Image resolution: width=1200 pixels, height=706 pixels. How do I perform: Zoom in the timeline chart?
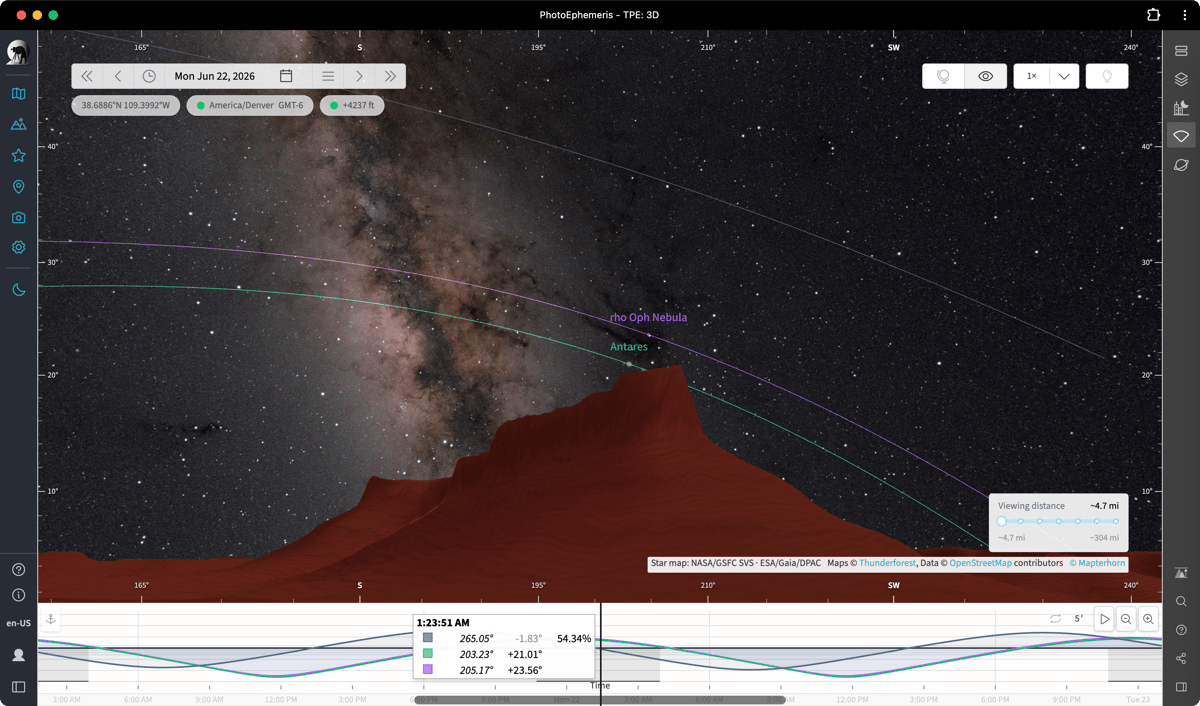click(x=1149, y=619)
